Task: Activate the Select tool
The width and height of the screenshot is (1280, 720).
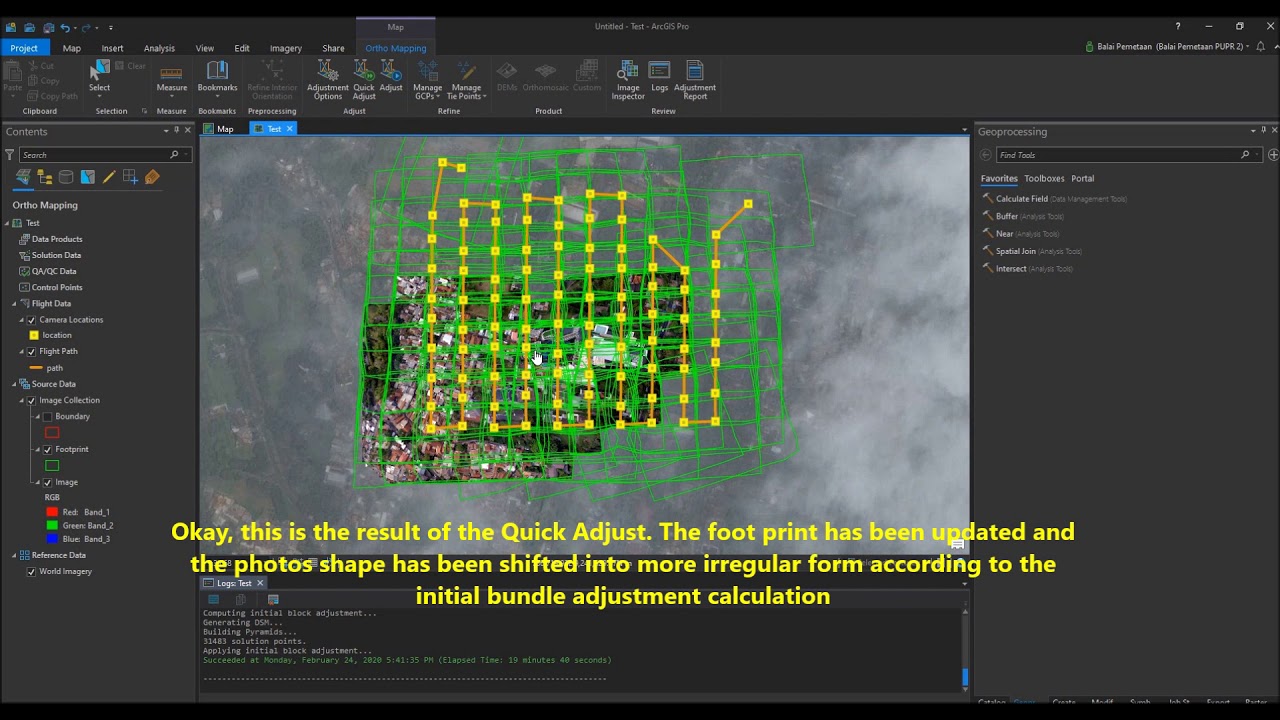Action: pyautogui.click(x=99, y=76)
